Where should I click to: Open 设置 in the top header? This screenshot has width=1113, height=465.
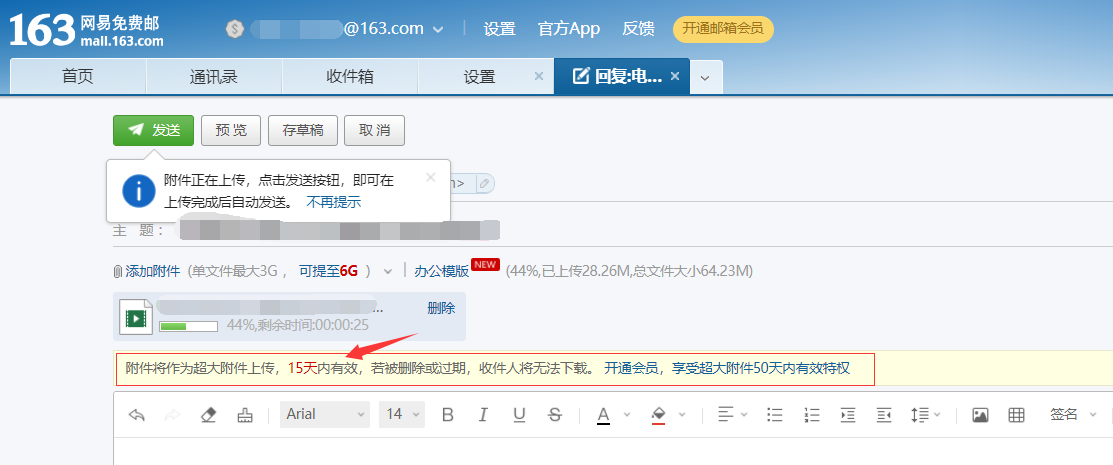499,29
